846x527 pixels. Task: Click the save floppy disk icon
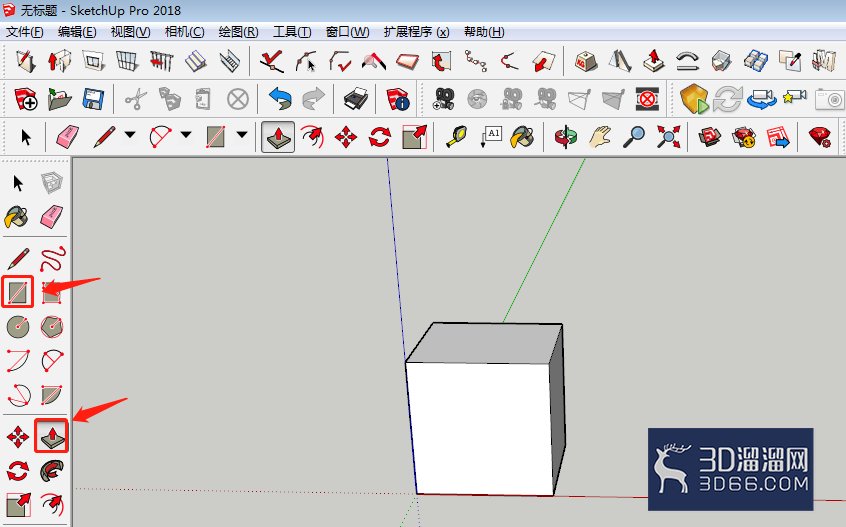(93, 99)
